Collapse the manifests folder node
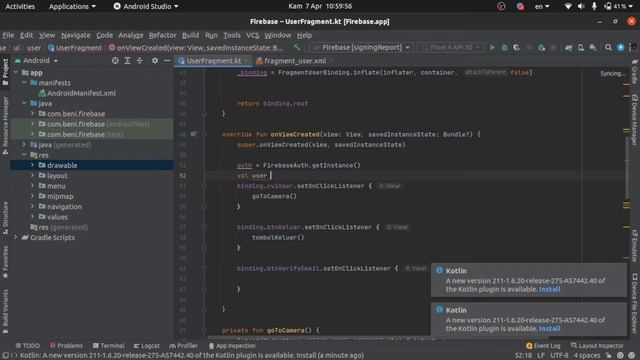The image size is (640, 360). pos(24,83)
